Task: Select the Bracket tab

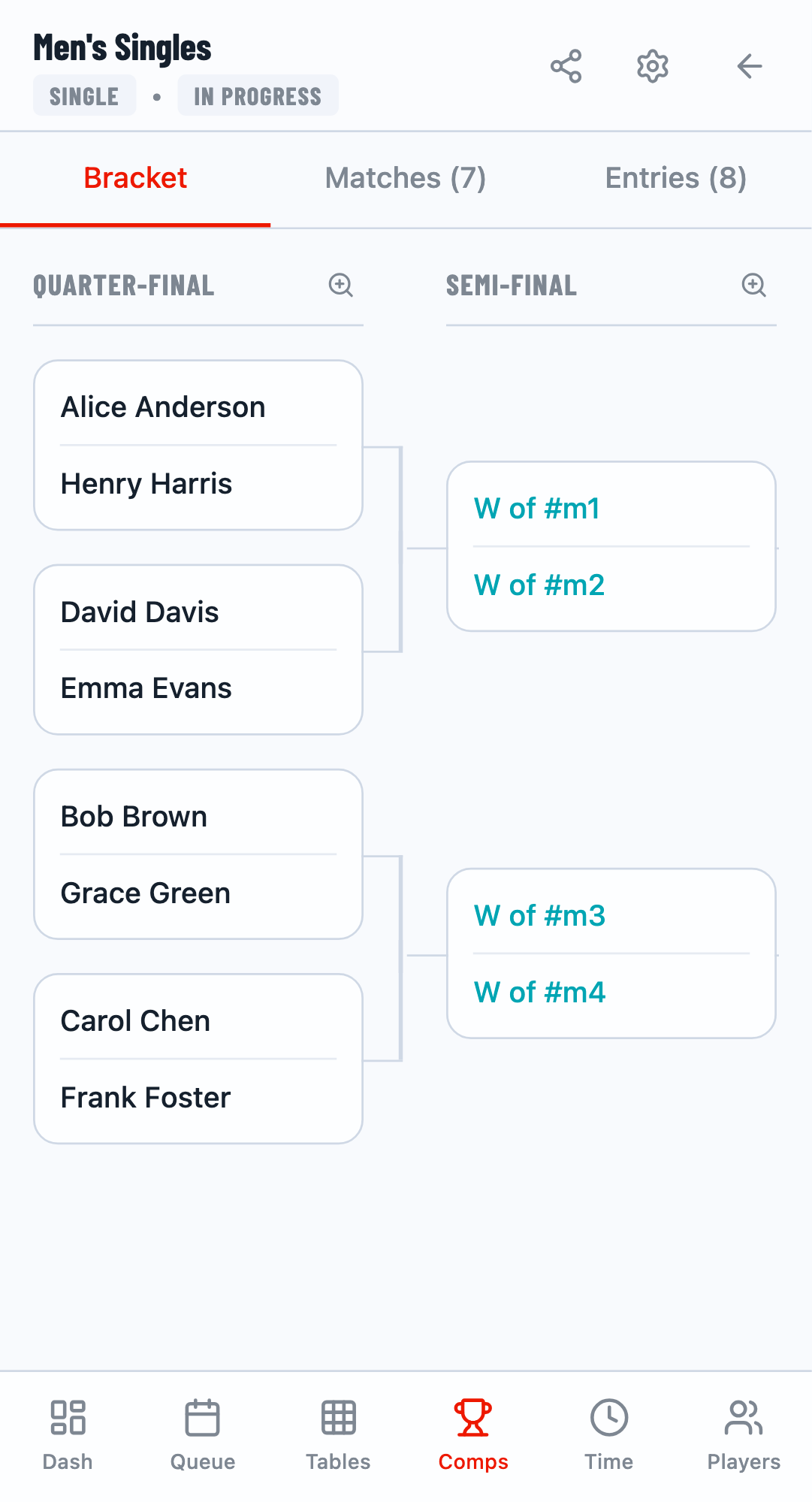Action: [x=135, y=178]
